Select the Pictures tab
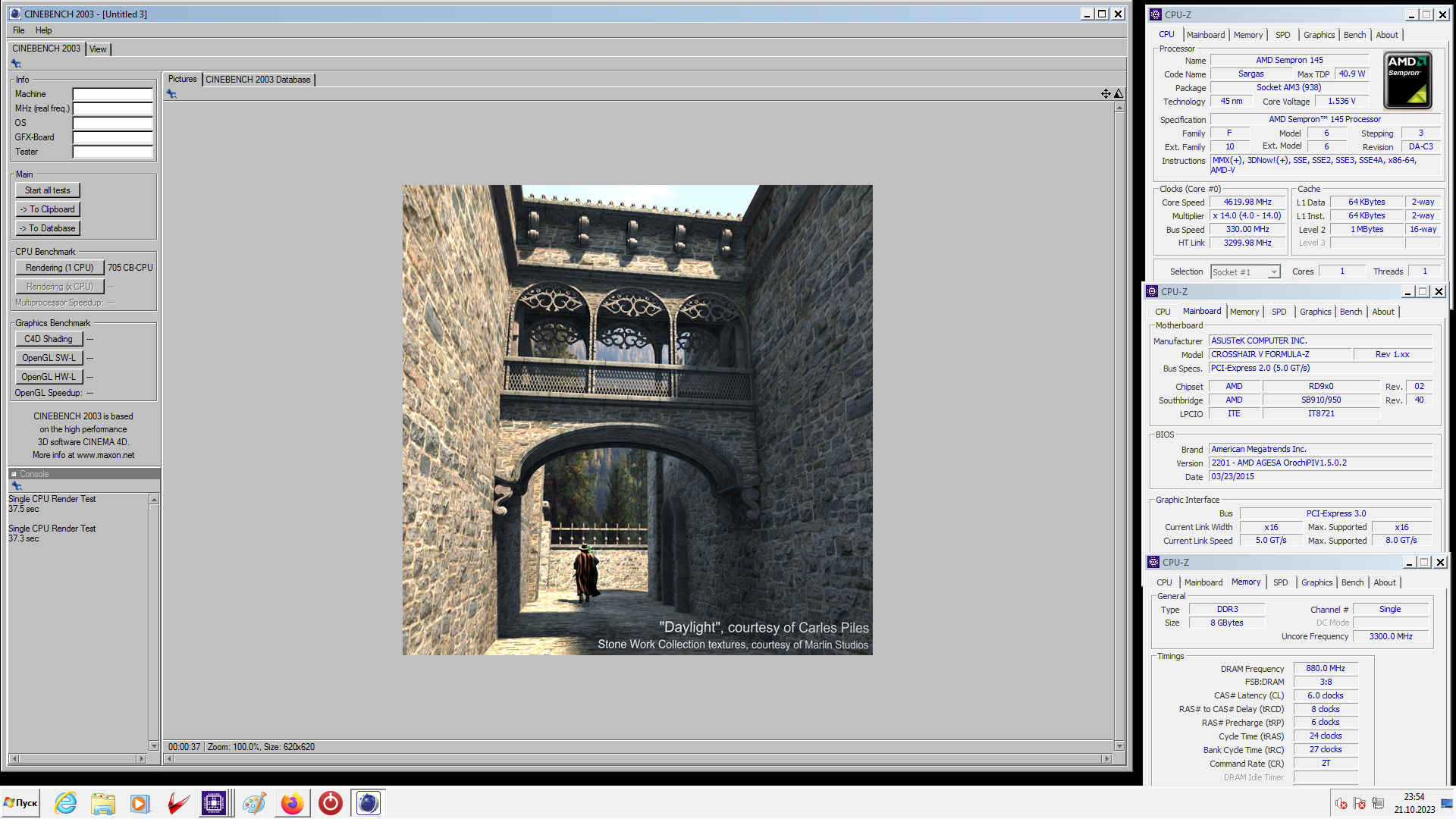Viewport: 1456px width, 819px height. 182,79
